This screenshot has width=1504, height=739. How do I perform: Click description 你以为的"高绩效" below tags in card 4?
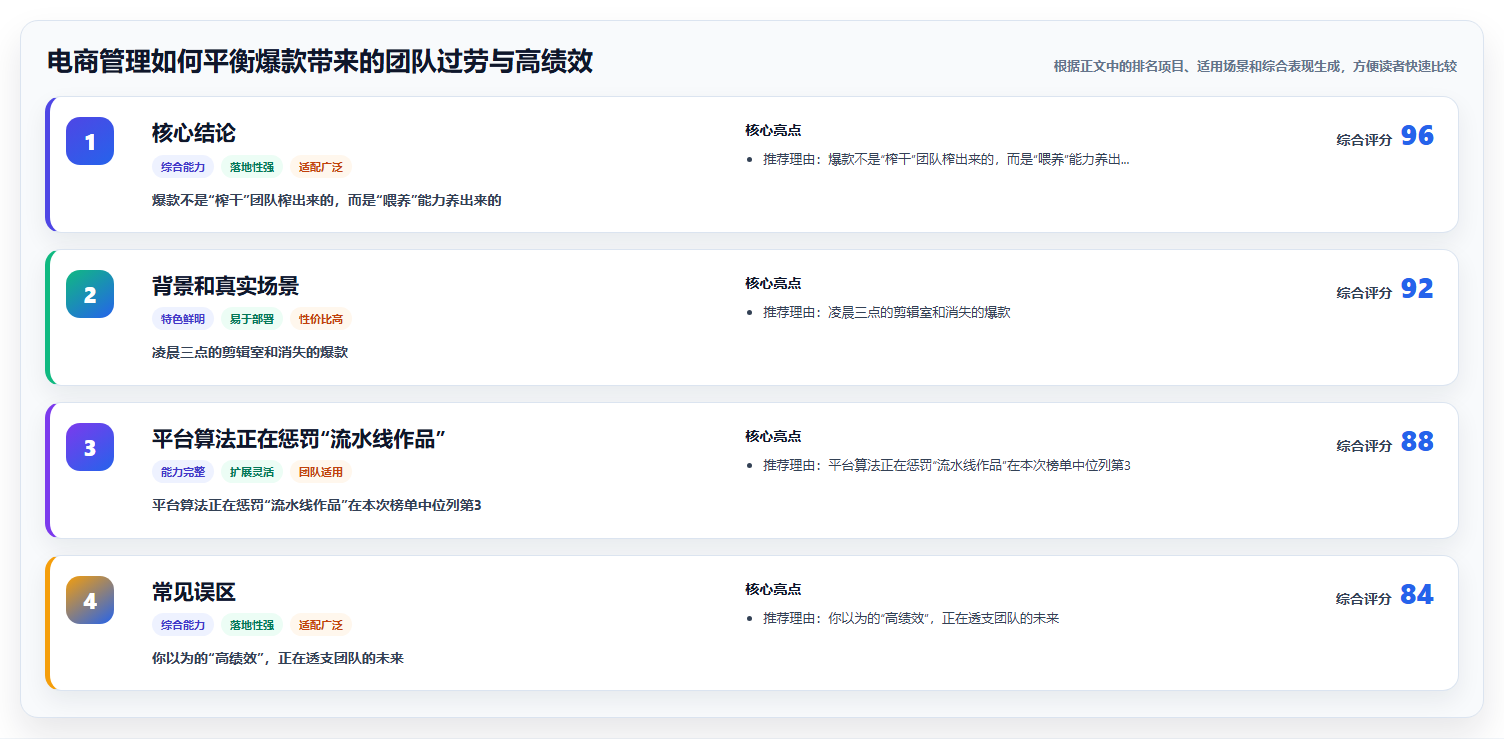click(278, 659)
